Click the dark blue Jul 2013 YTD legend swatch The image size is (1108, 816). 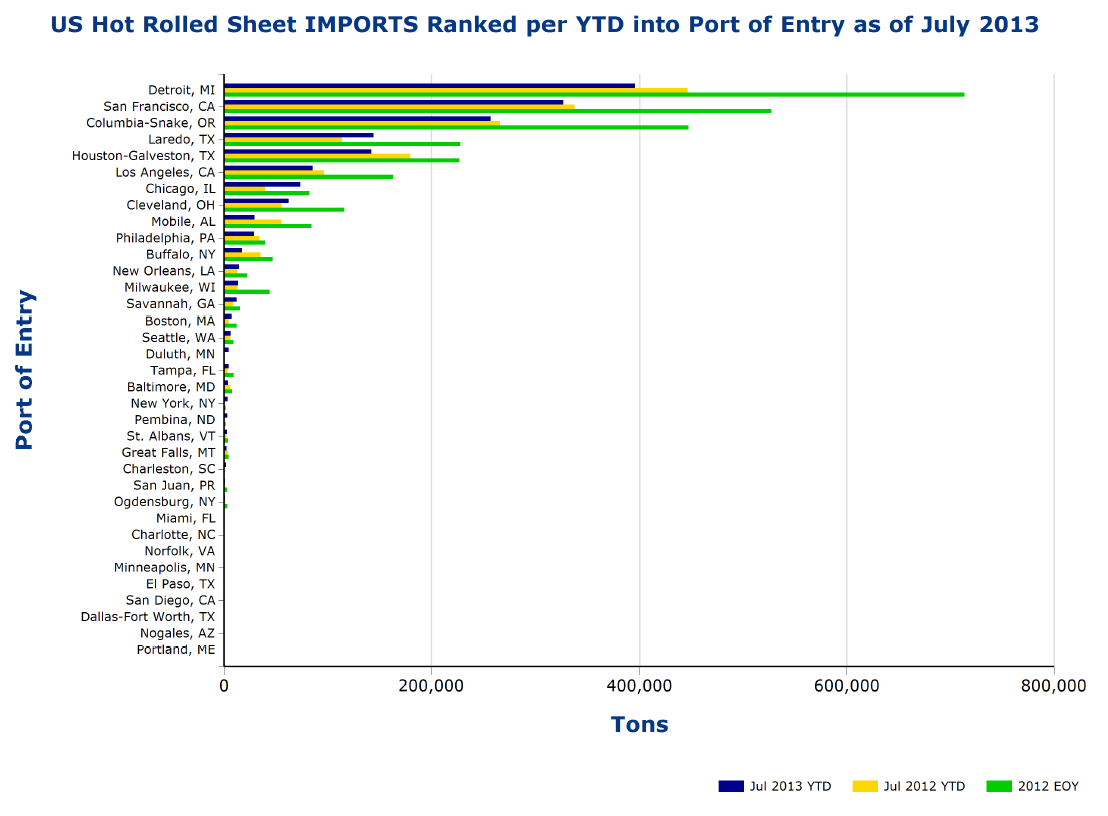(730, 786)
